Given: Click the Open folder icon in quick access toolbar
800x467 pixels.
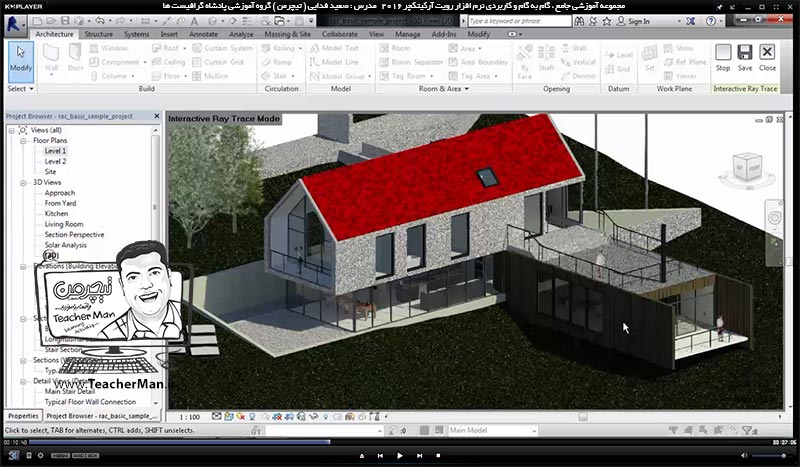Looking at the screenshot, I should (51, 21).
